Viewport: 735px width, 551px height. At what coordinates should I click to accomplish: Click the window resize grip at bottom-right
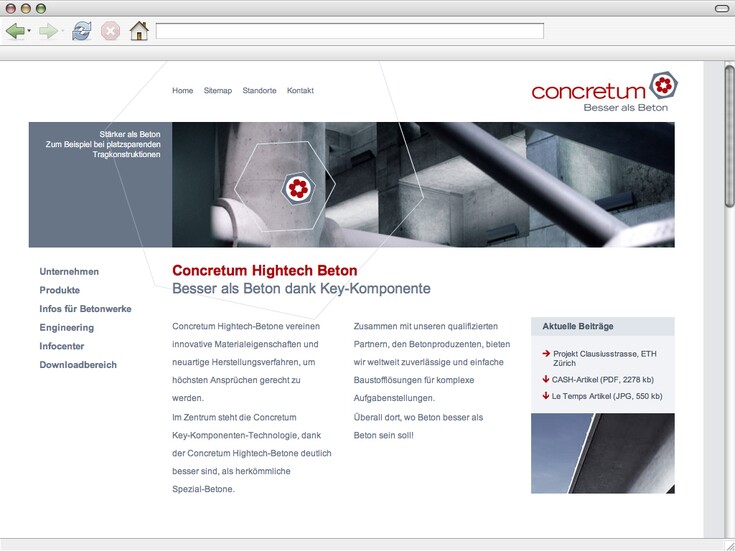pyautogui.click(x=729, y=545)
